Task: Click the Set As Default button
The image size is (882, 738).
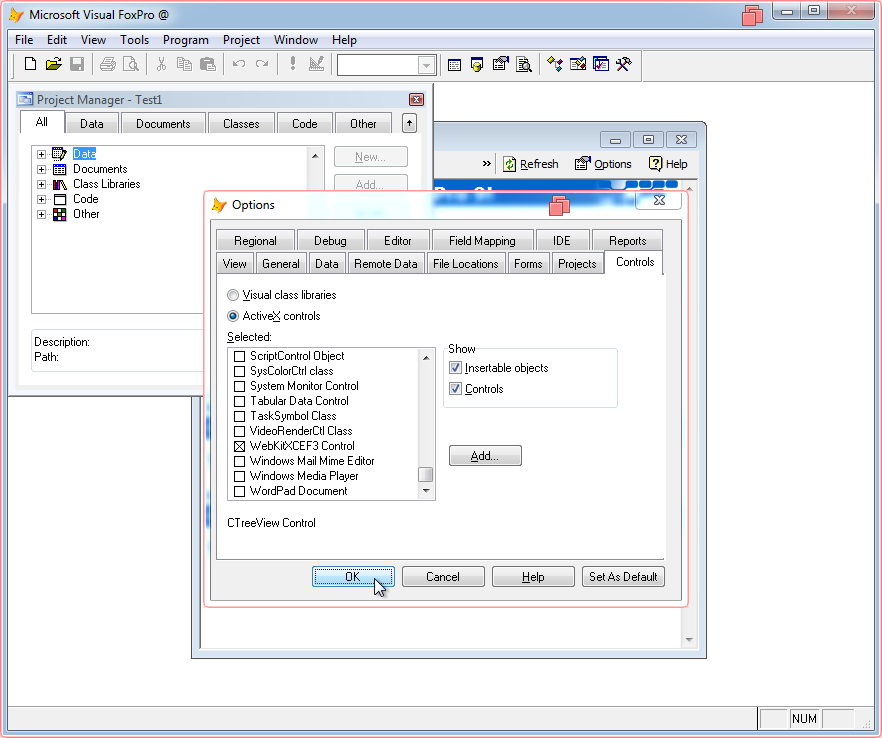Action: click(623, 577)
